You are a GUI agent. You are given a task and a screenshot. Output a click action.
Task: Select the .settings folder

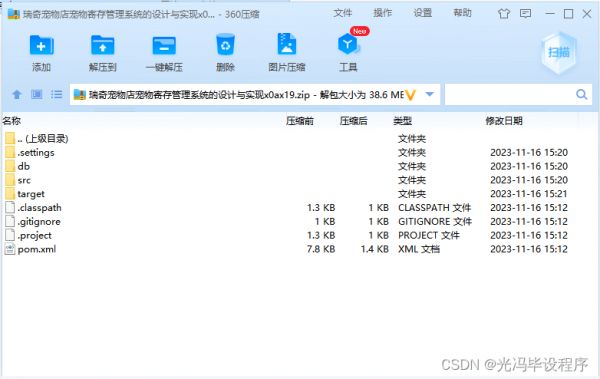coord(291,152)
